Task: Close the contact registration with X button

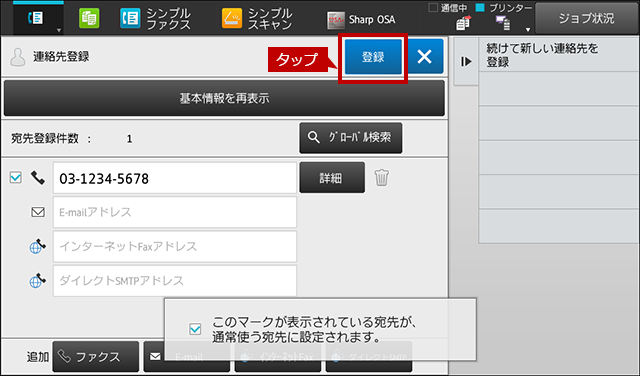Action: (425, 57)
